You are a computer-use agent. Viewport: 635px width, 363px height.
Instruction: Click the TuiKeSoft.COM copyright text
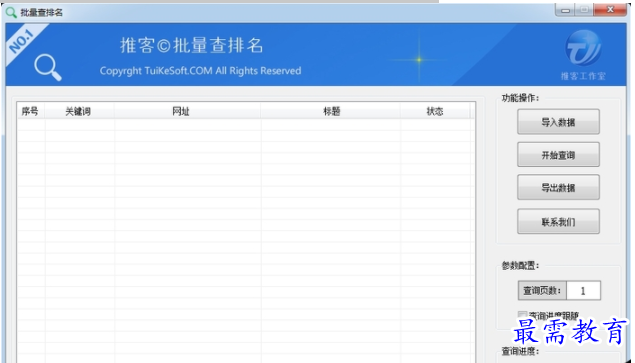(200, 71)
